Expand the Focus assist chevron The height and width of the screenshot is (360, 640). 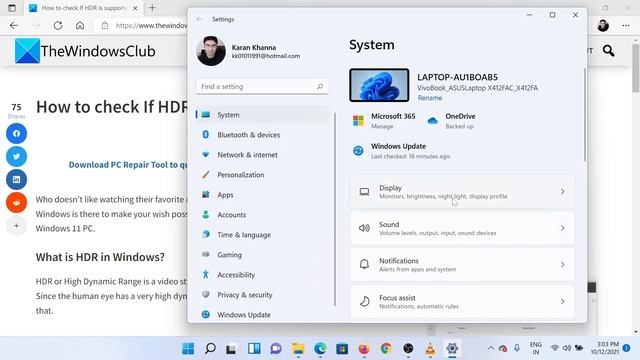click(562, 301)
